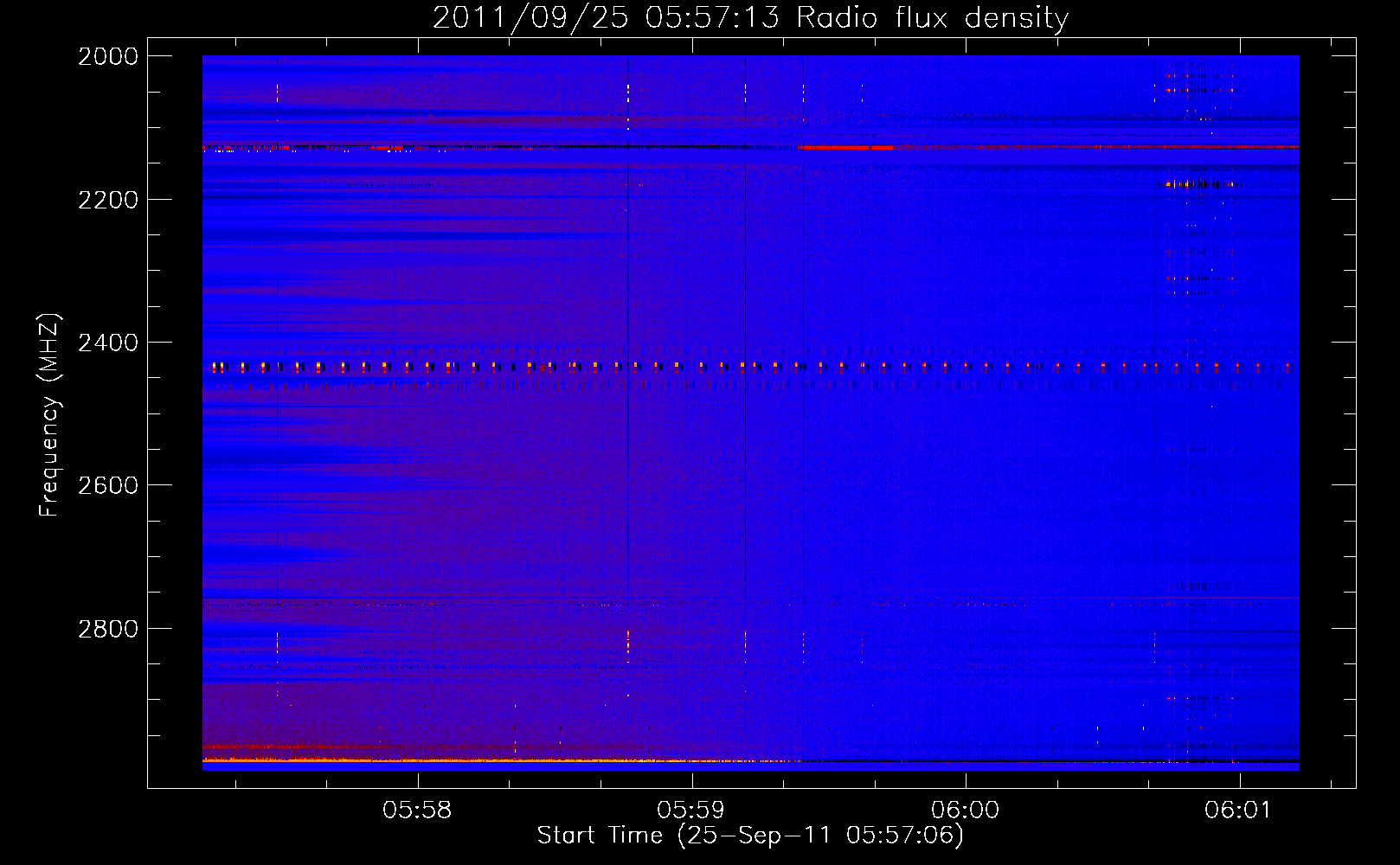Click the 05:59 time tick label

point(690,810)
